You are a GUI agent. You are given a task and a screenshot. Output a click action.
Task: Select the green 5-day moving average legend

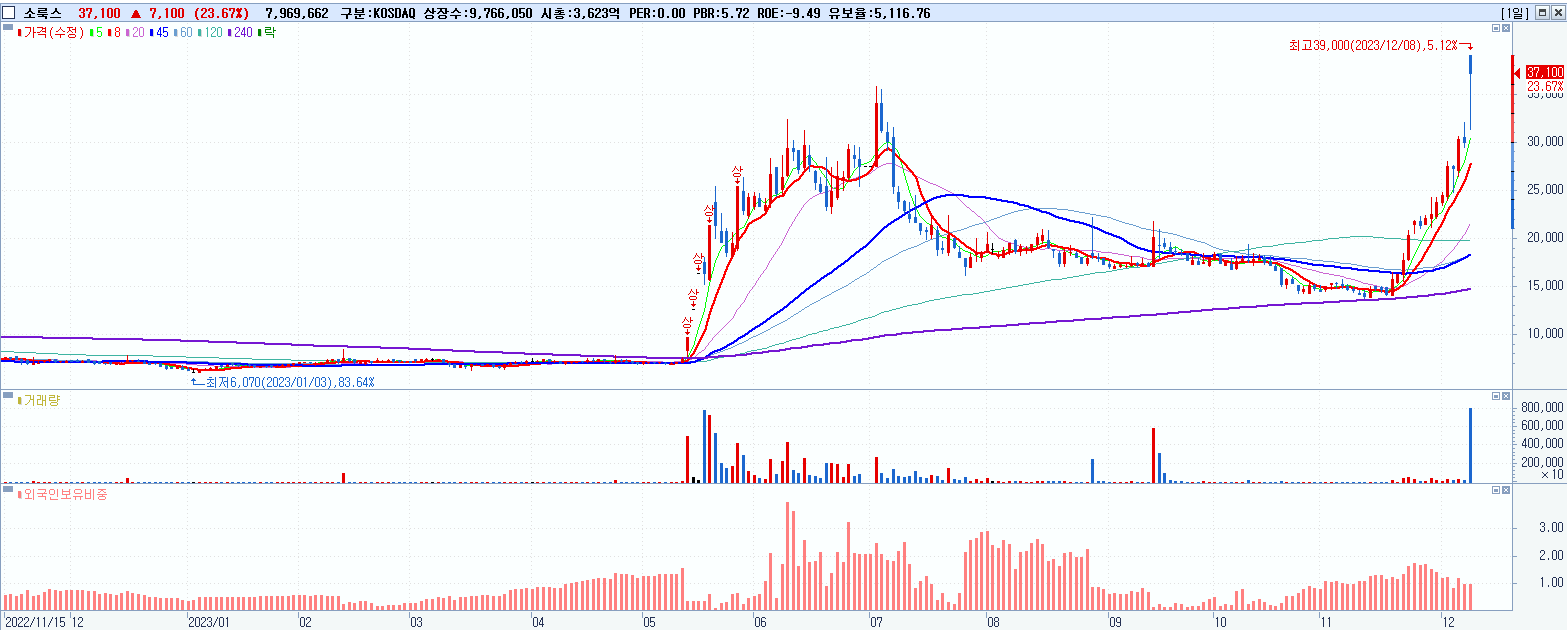pos(94,33)
